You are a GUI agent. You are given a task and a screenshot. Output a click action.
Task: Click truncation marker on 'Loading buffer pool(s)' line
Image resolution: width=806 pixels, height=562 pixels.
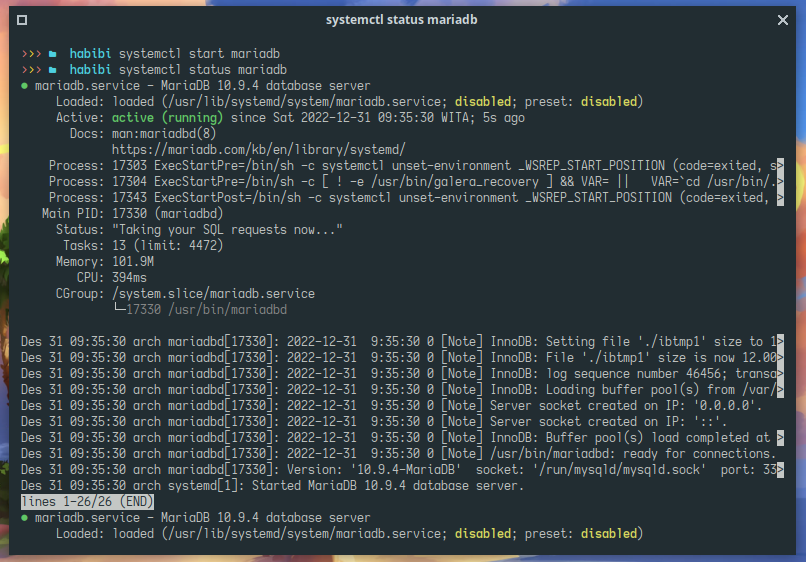(780, 390)
